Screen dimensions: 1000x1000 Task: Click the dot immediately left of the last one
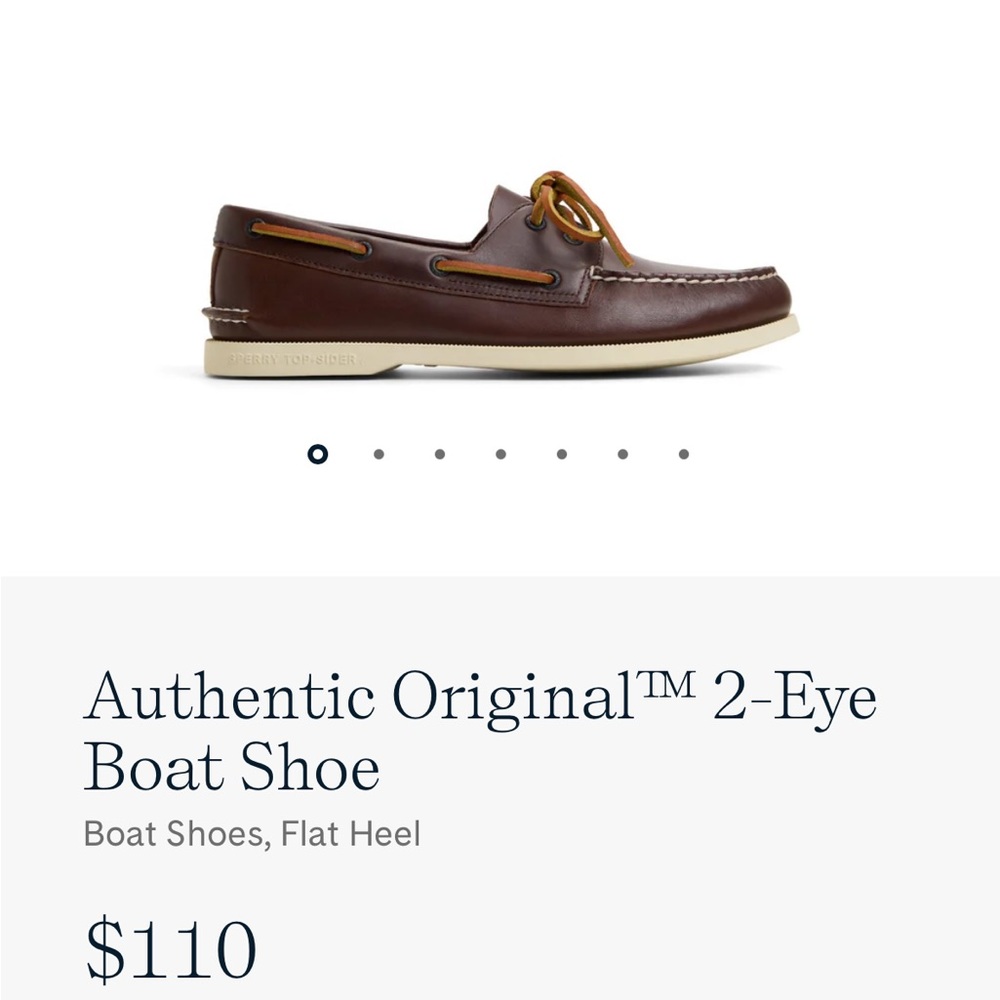621,455
